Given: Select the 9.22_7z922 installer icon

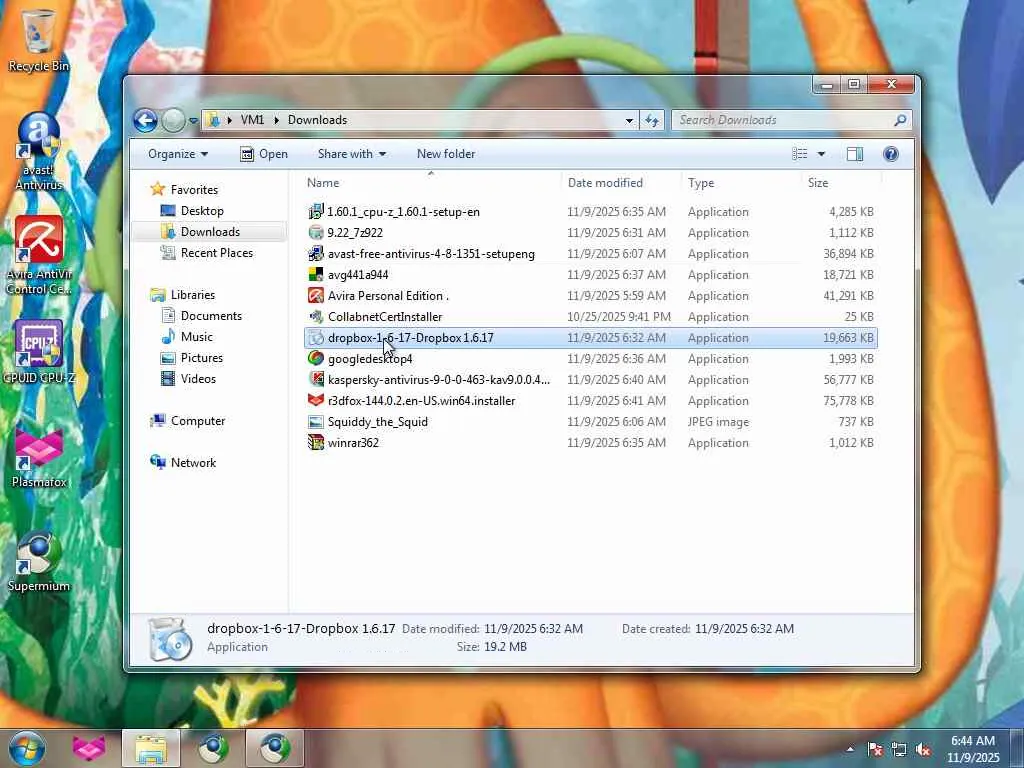Looking at the screenshot, I should pos(316,232).
